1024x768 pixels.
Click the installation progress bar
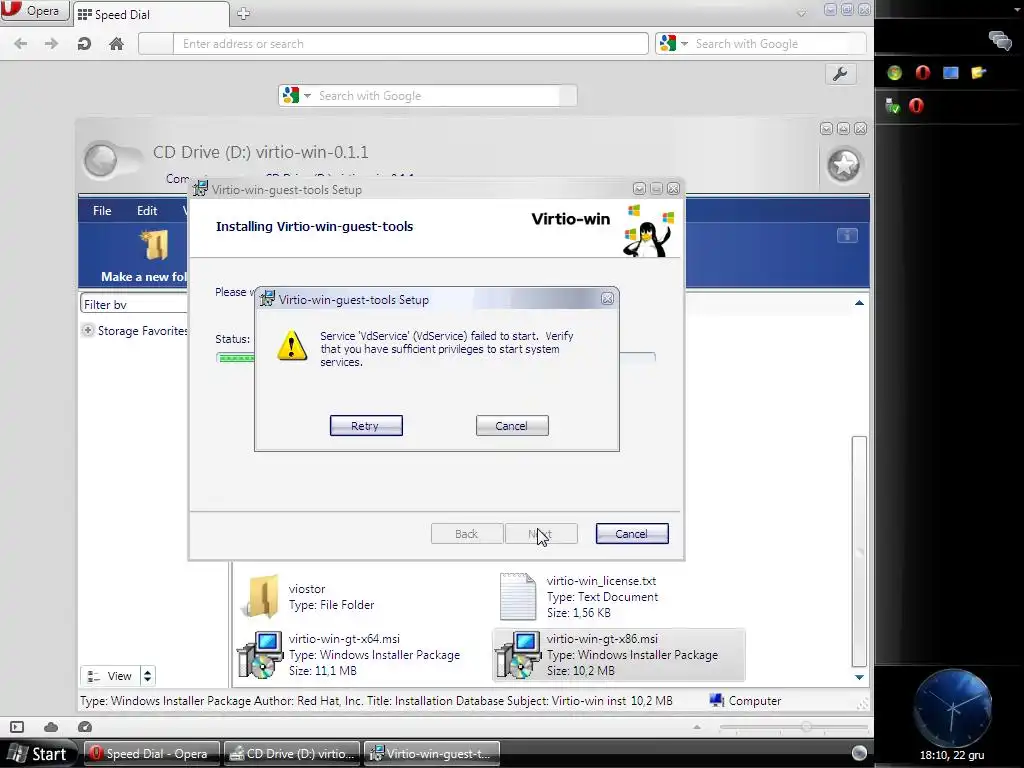435,357
